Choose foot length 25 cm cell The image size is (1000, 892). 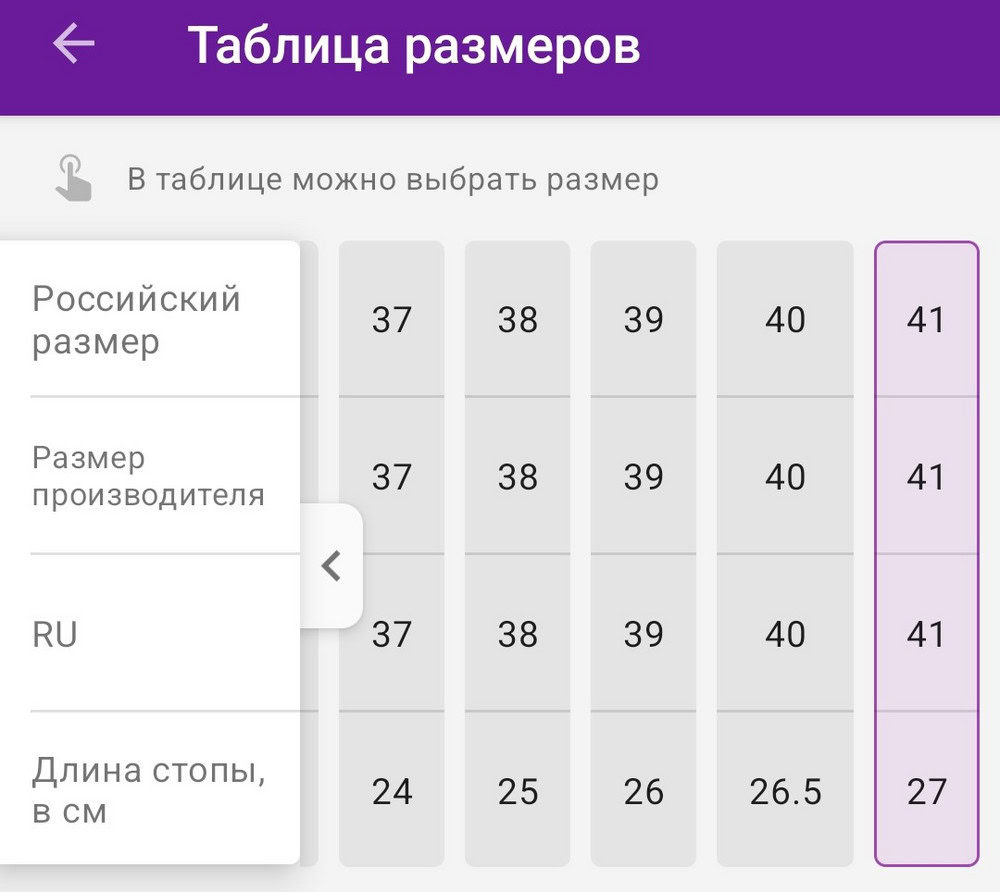(x=517, y=792)
